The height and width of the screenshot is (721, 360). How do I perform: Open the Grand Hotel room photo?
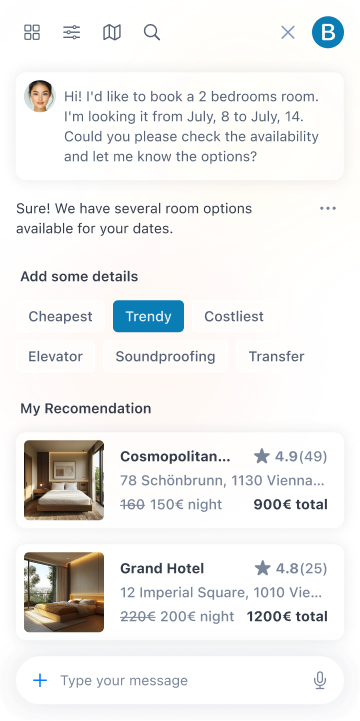tap(64, 592)
